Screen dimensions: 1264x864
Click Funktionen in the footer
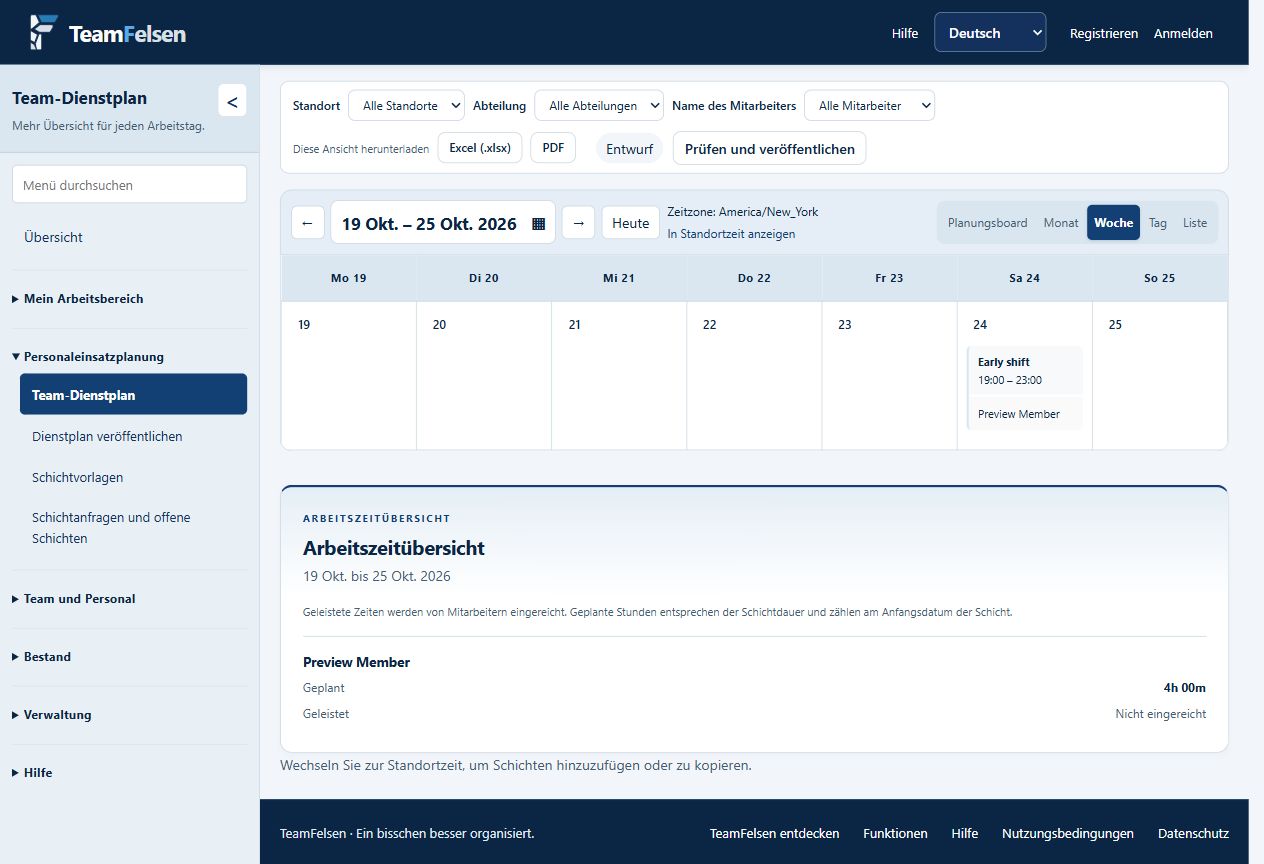895,833
